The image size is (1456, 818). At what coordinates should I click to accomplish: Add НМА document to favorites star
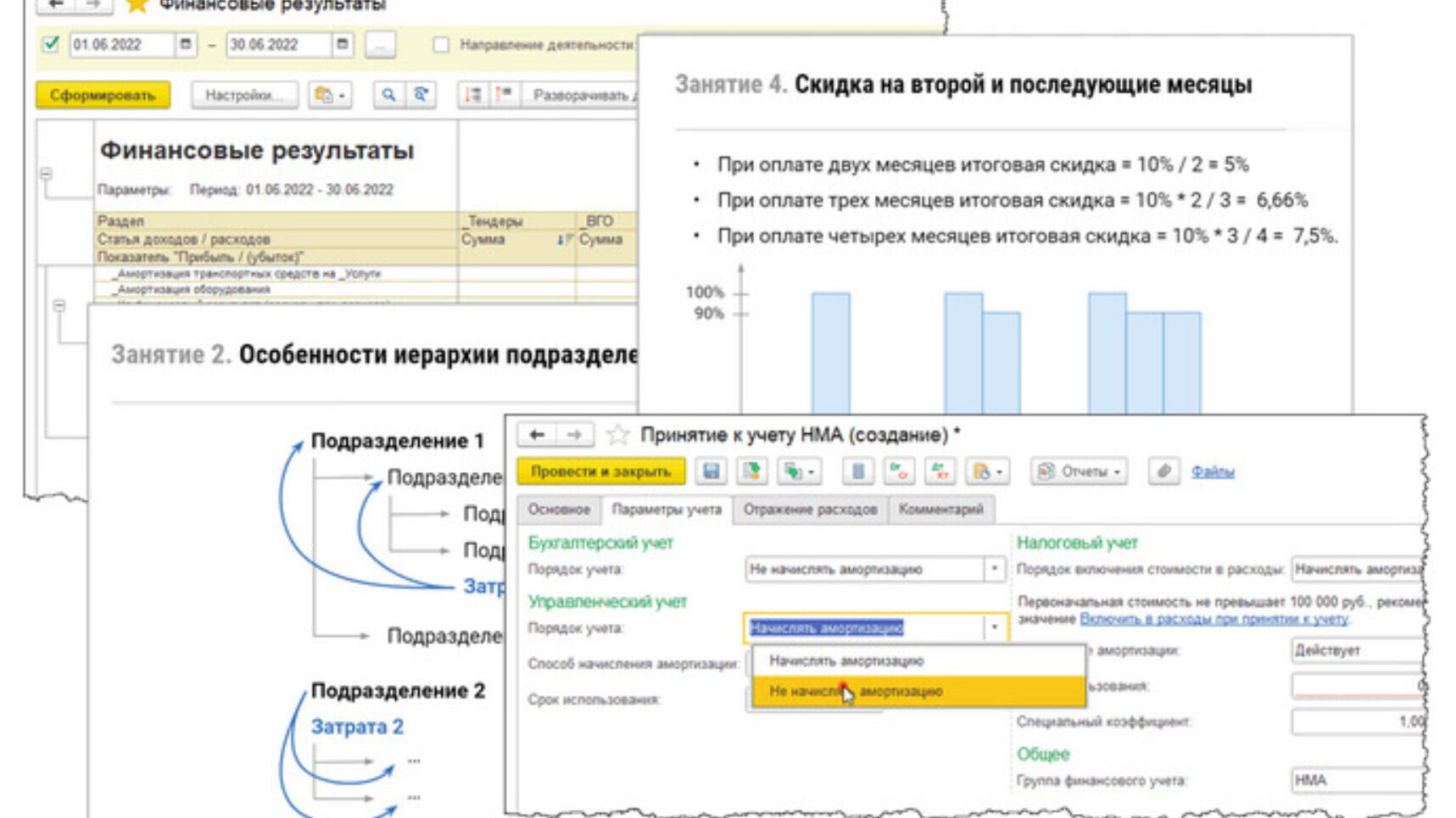pos(618,435)
